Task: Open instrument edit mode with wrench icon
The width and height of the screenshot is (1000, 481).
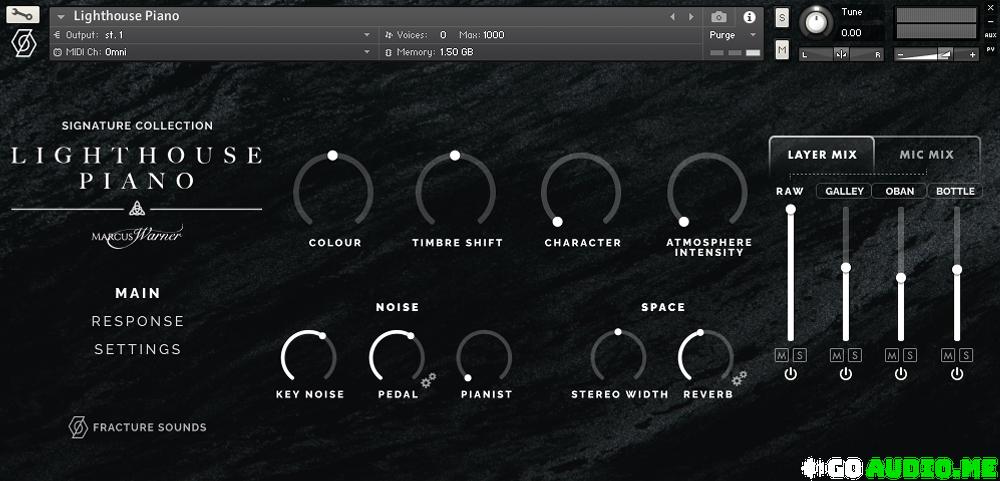Action: 23,16
